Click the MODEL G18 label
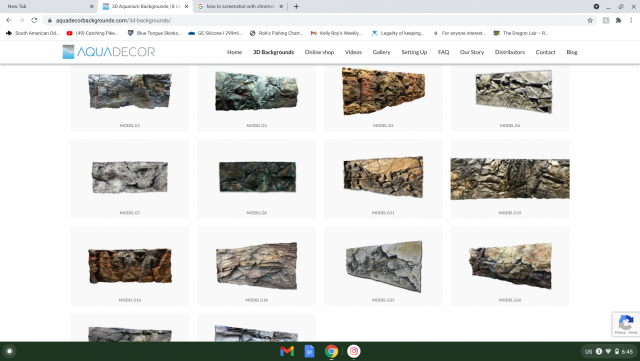 [x=256, y=300]
